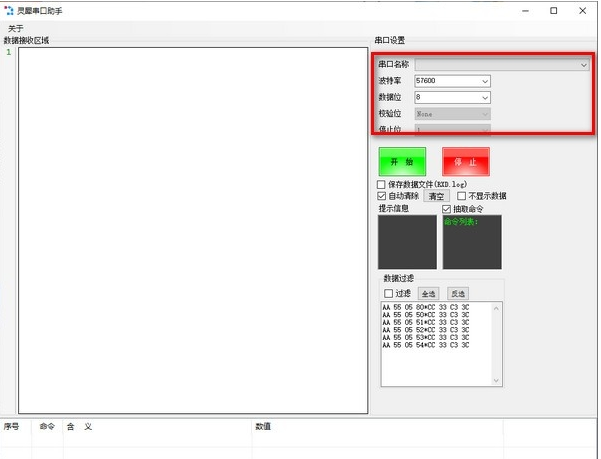Click the app icon in the title bar
Image resolution: width=601 pixels, height=459 pixels.
click(9, 10)
